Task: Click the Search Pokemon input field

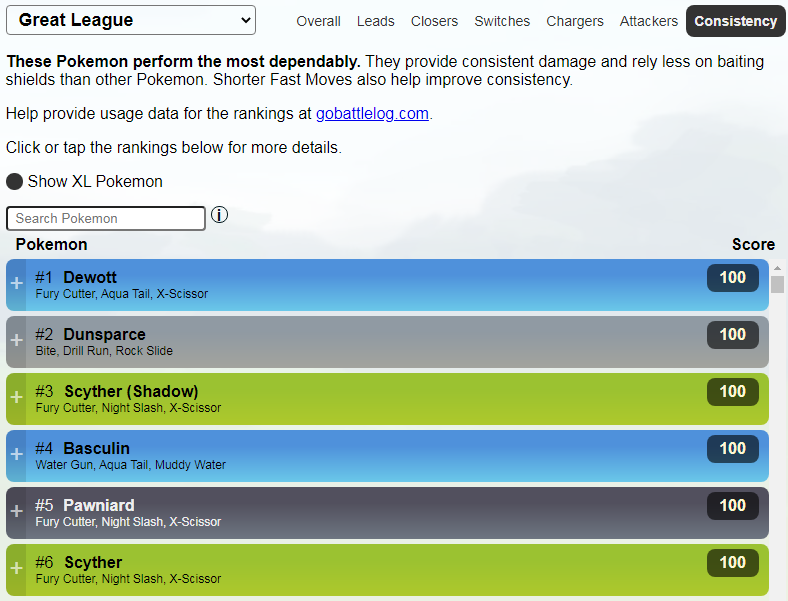Action: point(106,219)
